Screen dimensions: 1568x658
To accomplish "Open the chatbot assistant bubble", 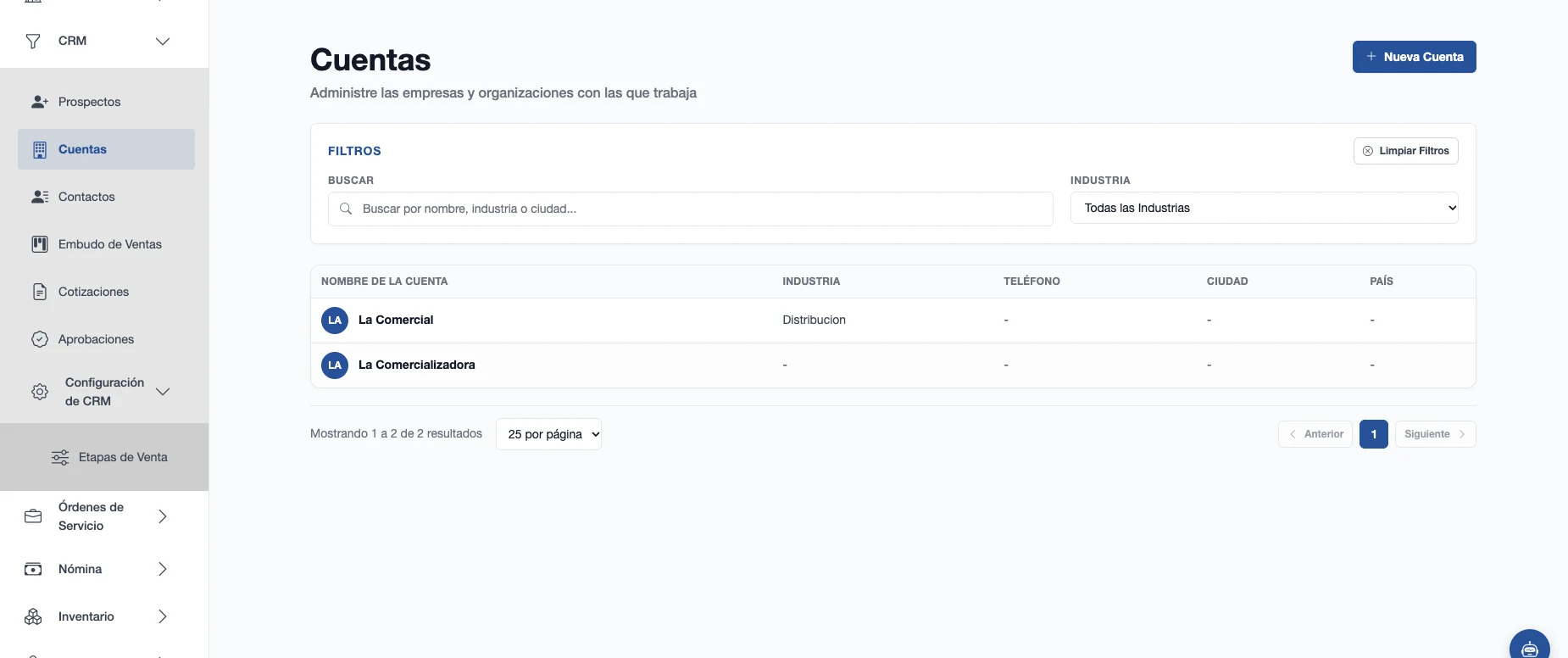I will click(x=1530, y=645).
